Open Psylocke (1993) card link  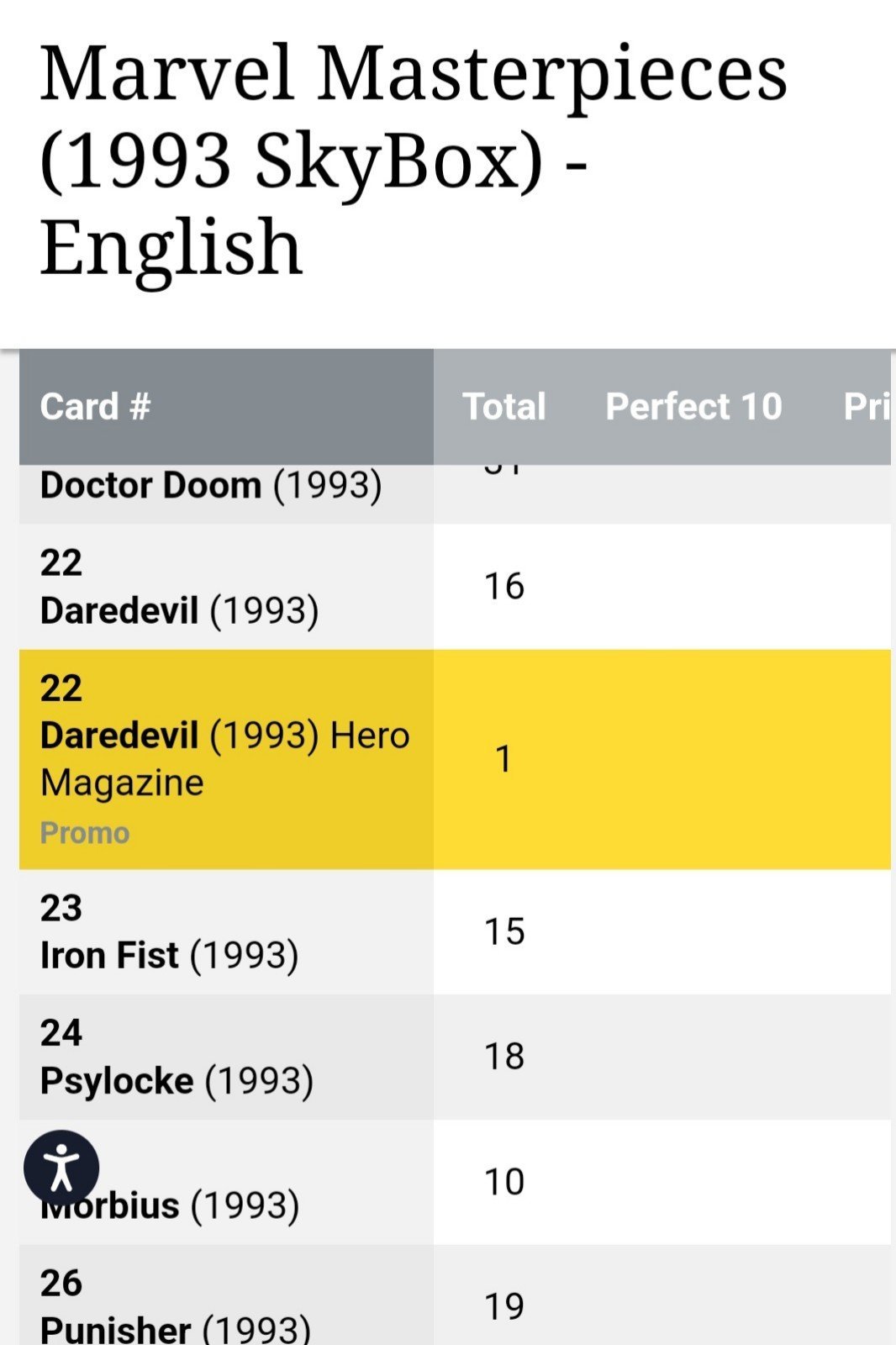coord(177,1081)
